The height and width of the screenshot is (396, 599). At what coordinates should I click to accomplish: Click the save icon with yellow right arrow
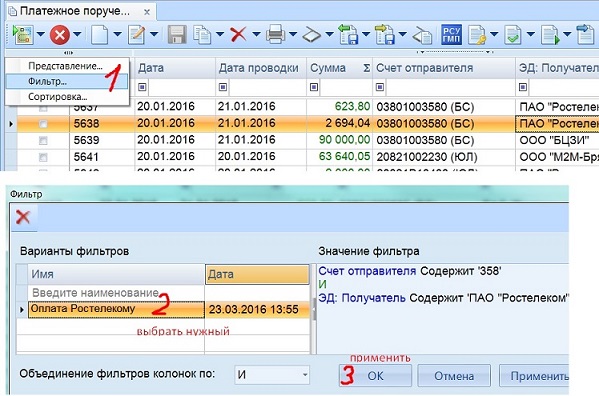point(385,34)
